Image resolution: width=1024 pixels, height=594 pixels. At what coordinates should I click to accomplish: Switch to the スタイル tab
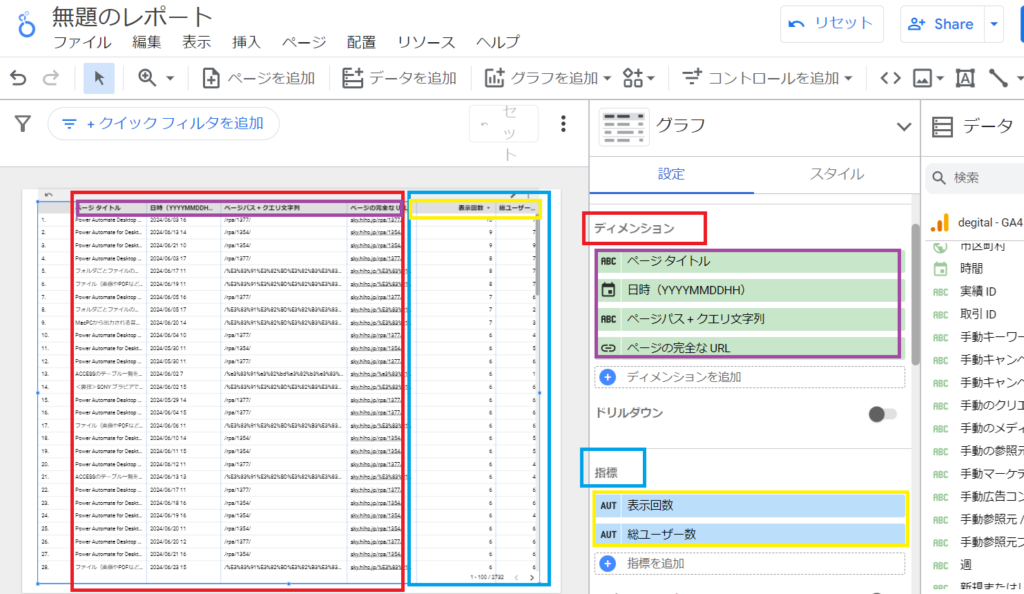coord(836,174)
